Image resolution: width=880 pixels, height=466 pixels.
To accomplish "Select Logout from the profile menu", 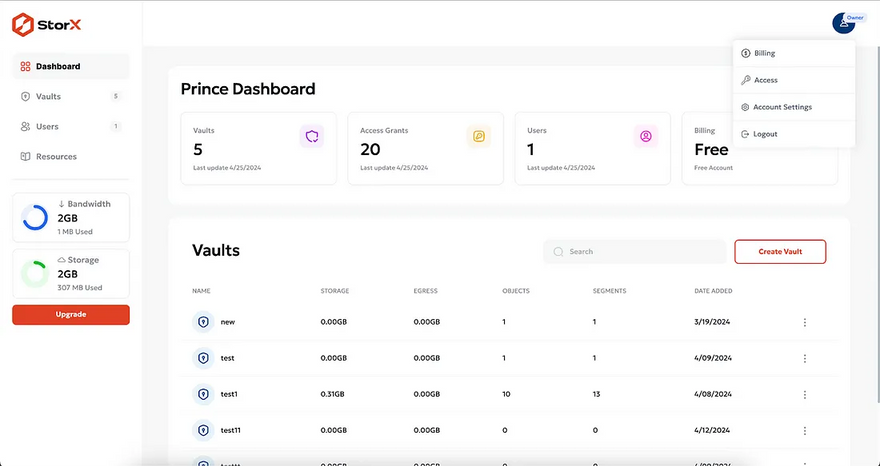I will (764, 134).
